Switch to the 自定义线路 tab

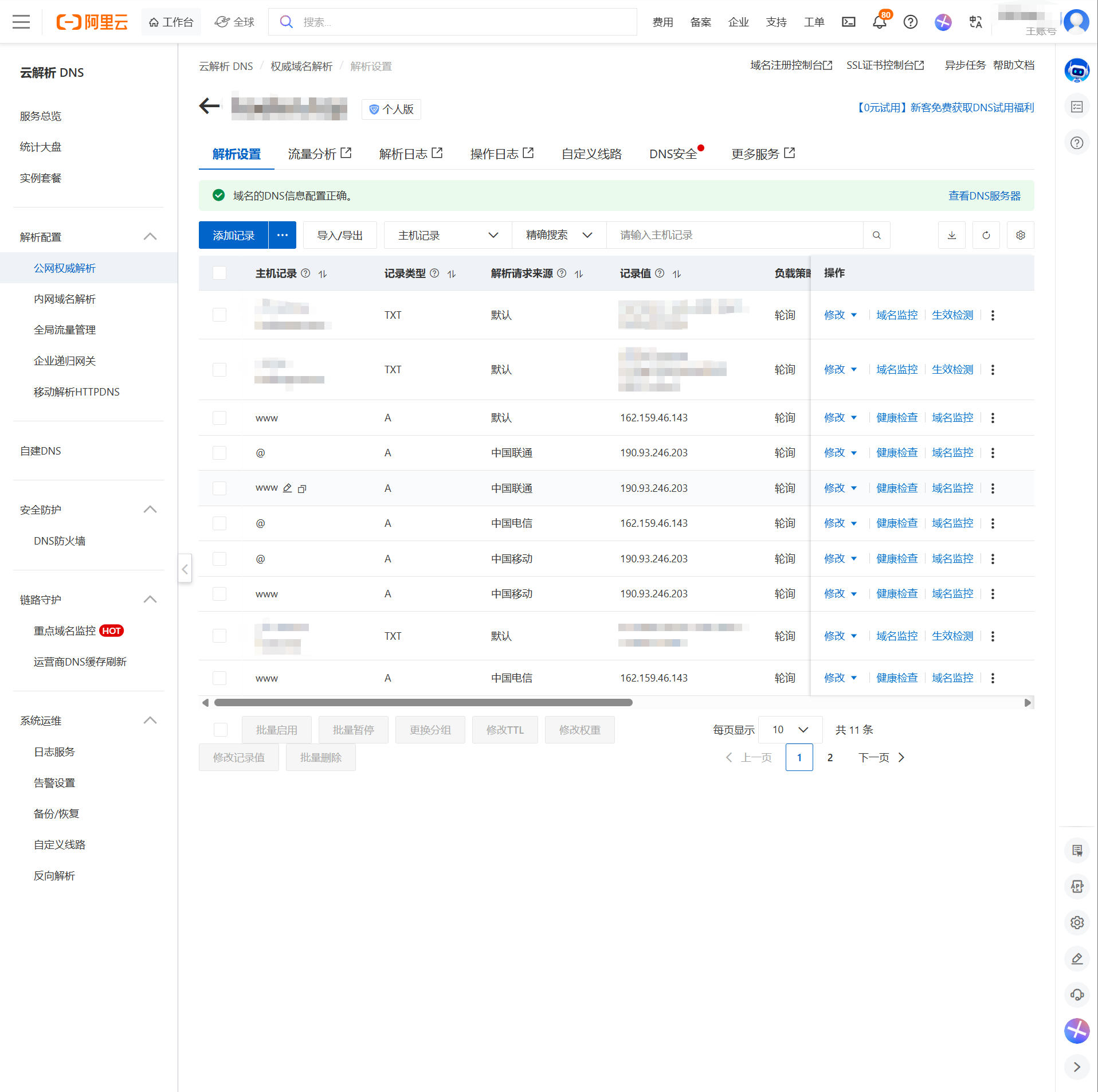[x=591, y=154]
